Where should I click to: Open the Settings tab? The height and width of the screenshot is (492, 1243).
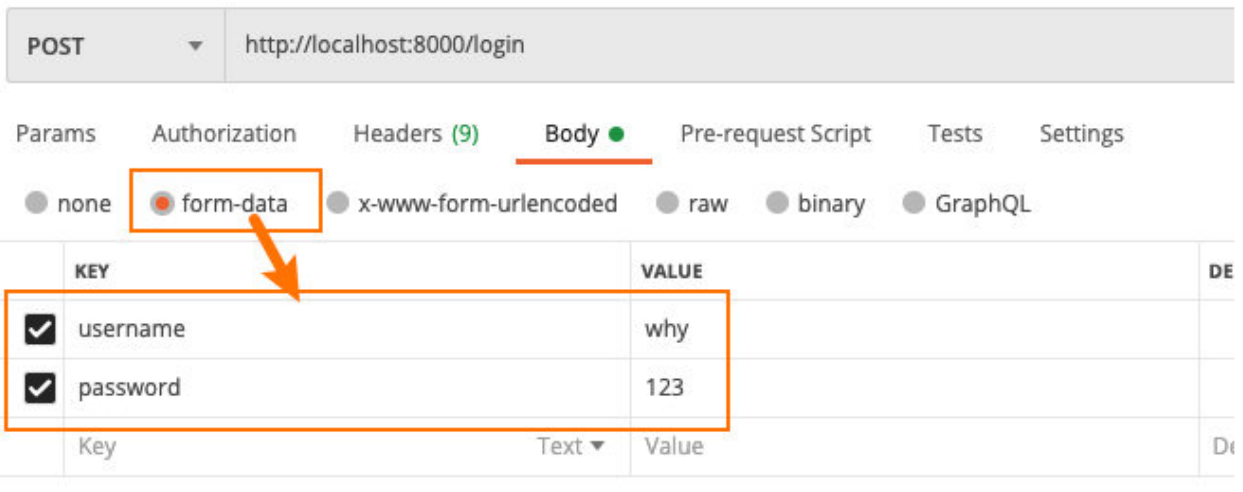[x=1081, y=134]
